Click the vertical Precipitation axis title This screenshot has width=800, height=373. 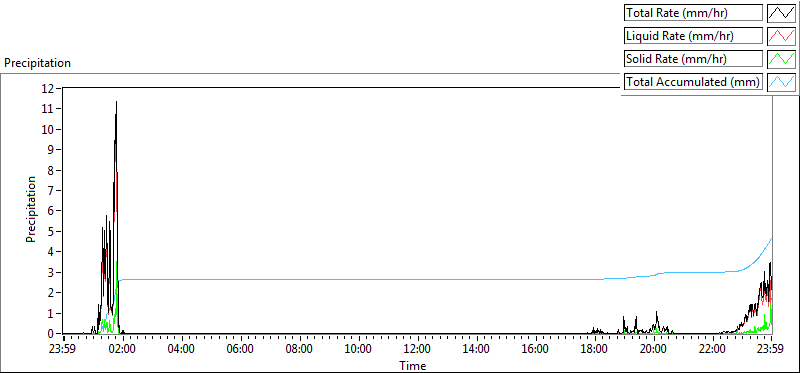[x=31, y=209]
